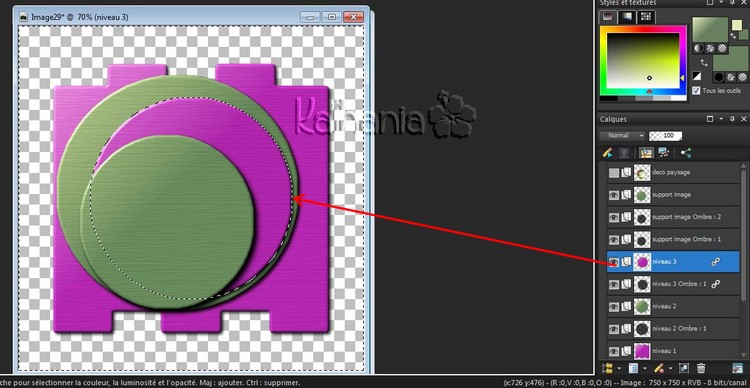
Task: Hide the niveau 2 layer
Action: pyautogui.click(x=614, y=306)
